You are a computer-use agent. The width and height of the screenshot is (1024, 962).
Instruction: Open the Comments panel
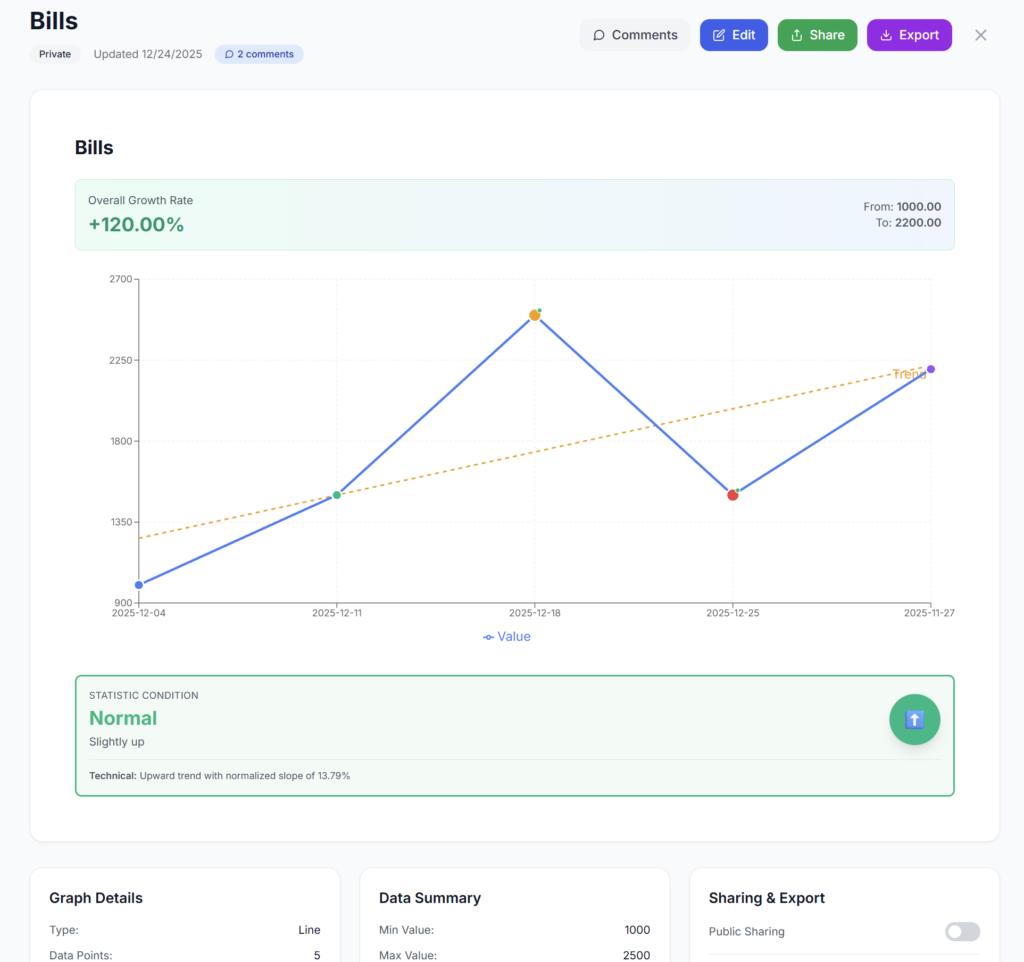pyautogui.click(x=634, y=35)
